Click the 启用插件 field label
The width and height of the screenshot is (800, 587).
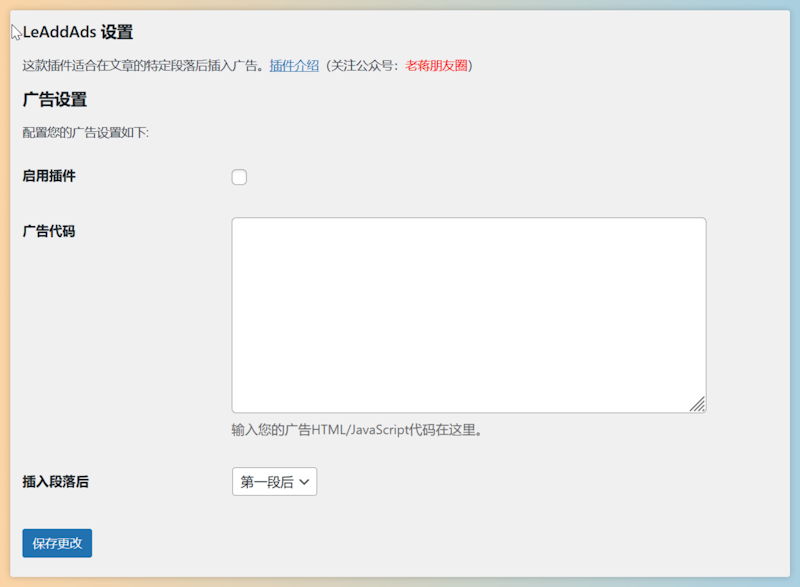click(x=49, y=176)
